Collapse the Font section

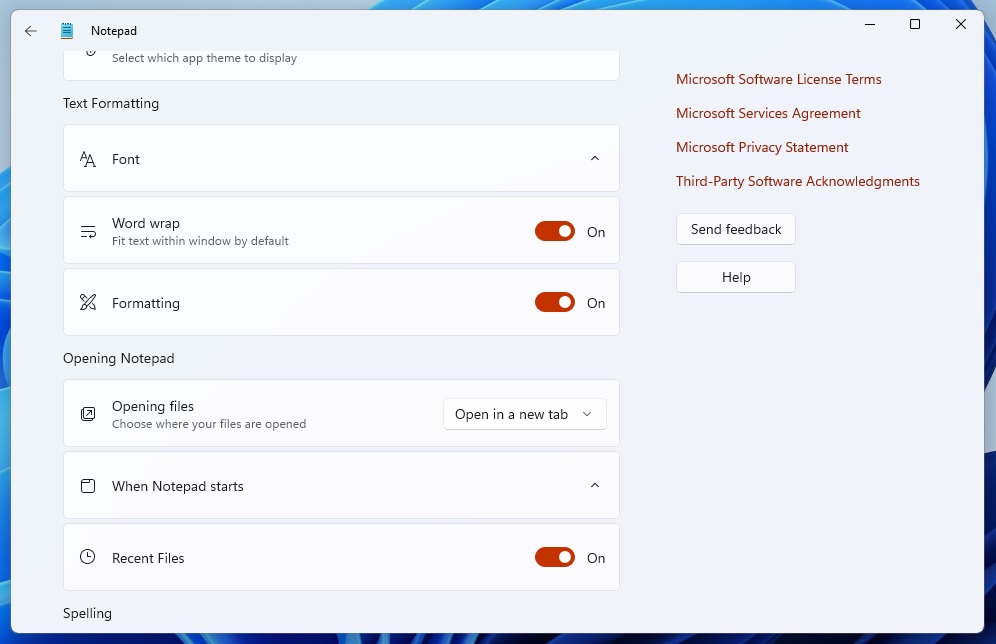[x=594, y=158]
